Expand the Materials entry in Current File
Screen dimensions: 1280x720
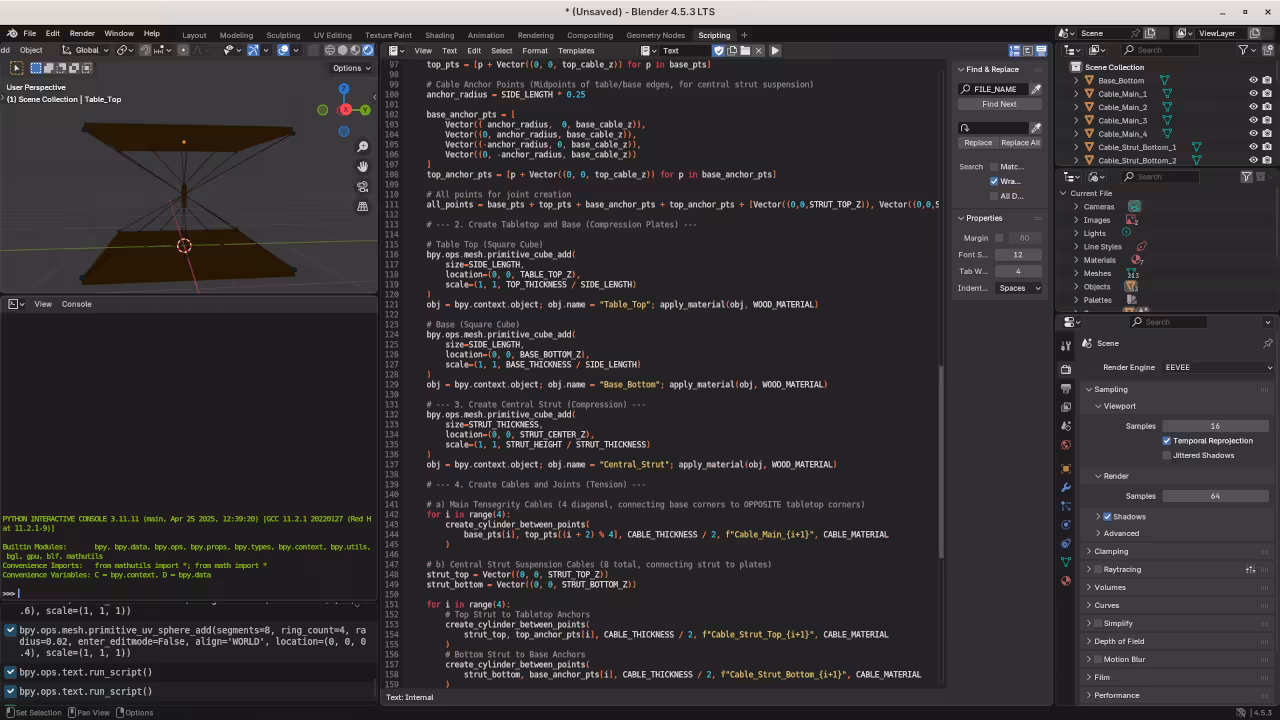(1076, 260)
